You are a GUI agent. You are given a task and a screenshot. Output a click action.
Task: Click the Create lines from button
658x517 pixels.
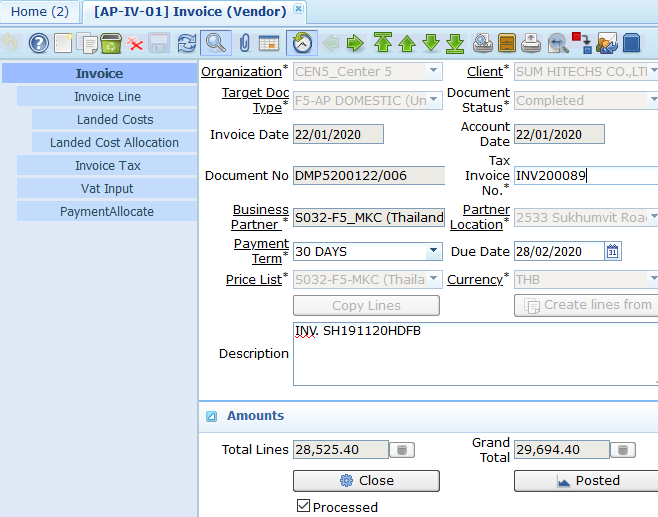(x=588, y=306)
